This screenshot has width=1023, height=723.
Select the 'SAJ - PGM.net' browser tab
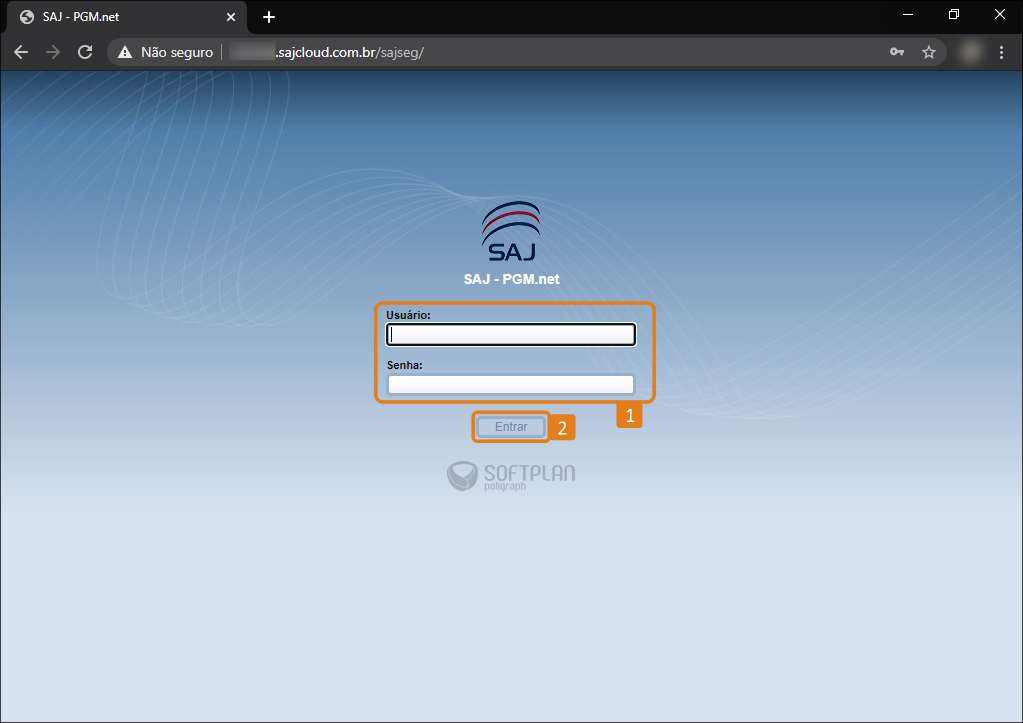(x=120, y=17)
